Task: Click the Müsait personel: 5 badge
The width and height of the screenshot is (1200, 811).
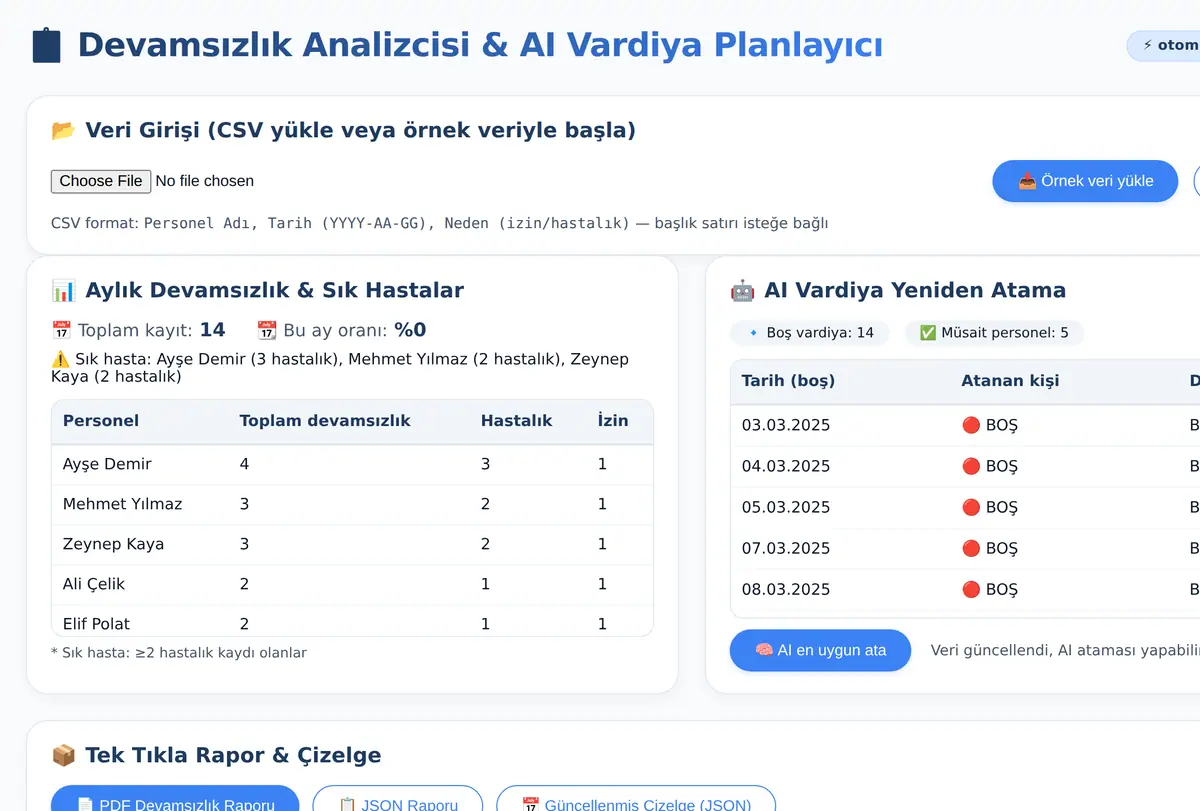Action: [x=994, y=333]
